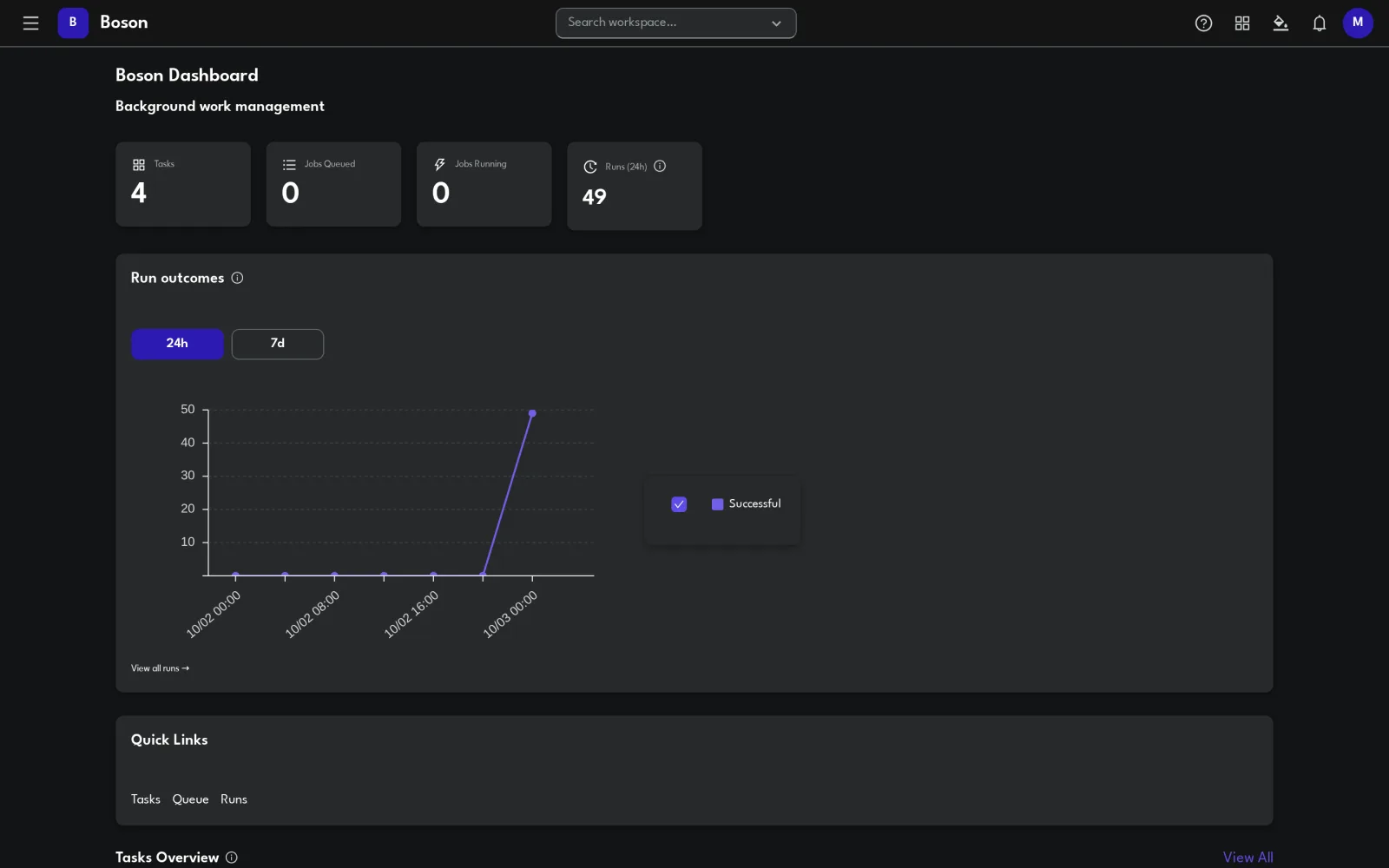Image resolution: width=1389 pixels, height=868 pixels.
Task: Click the purple Successful legend swatch
Action: (x=718, y=504)
